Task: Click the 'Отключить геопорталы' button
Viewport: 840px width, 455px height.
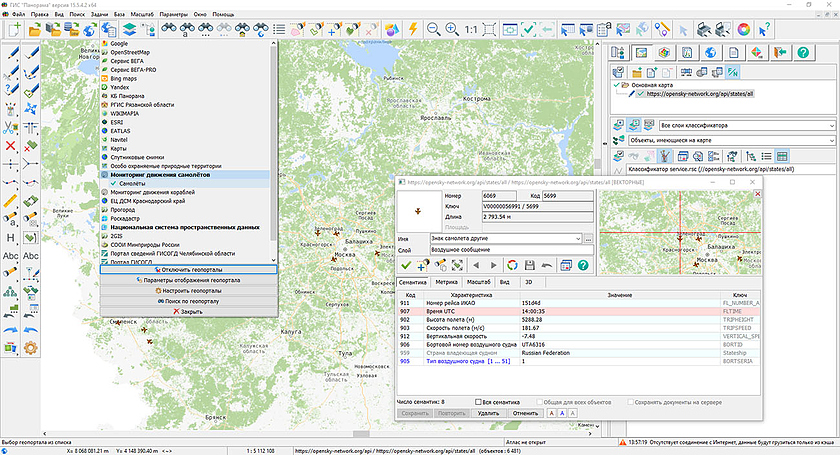Action: coord(188,270)
